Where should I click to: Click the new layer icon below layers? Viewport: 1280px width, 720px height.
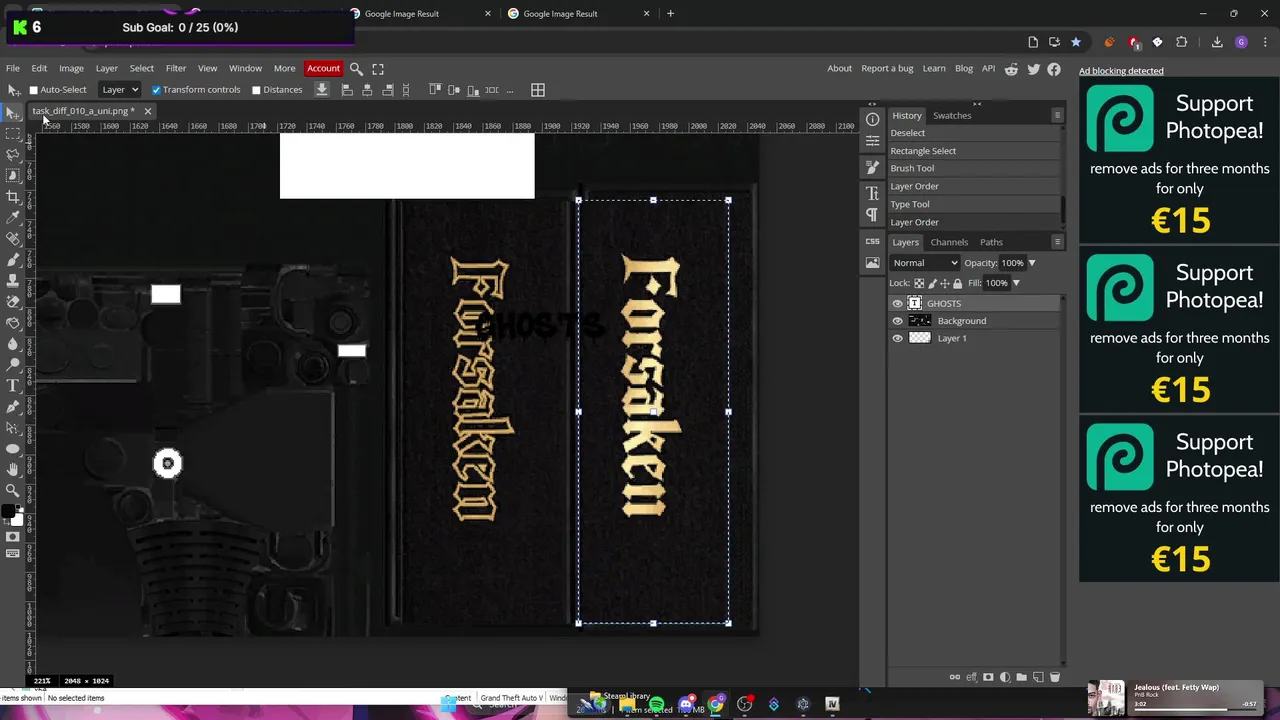coord(1038,677)
